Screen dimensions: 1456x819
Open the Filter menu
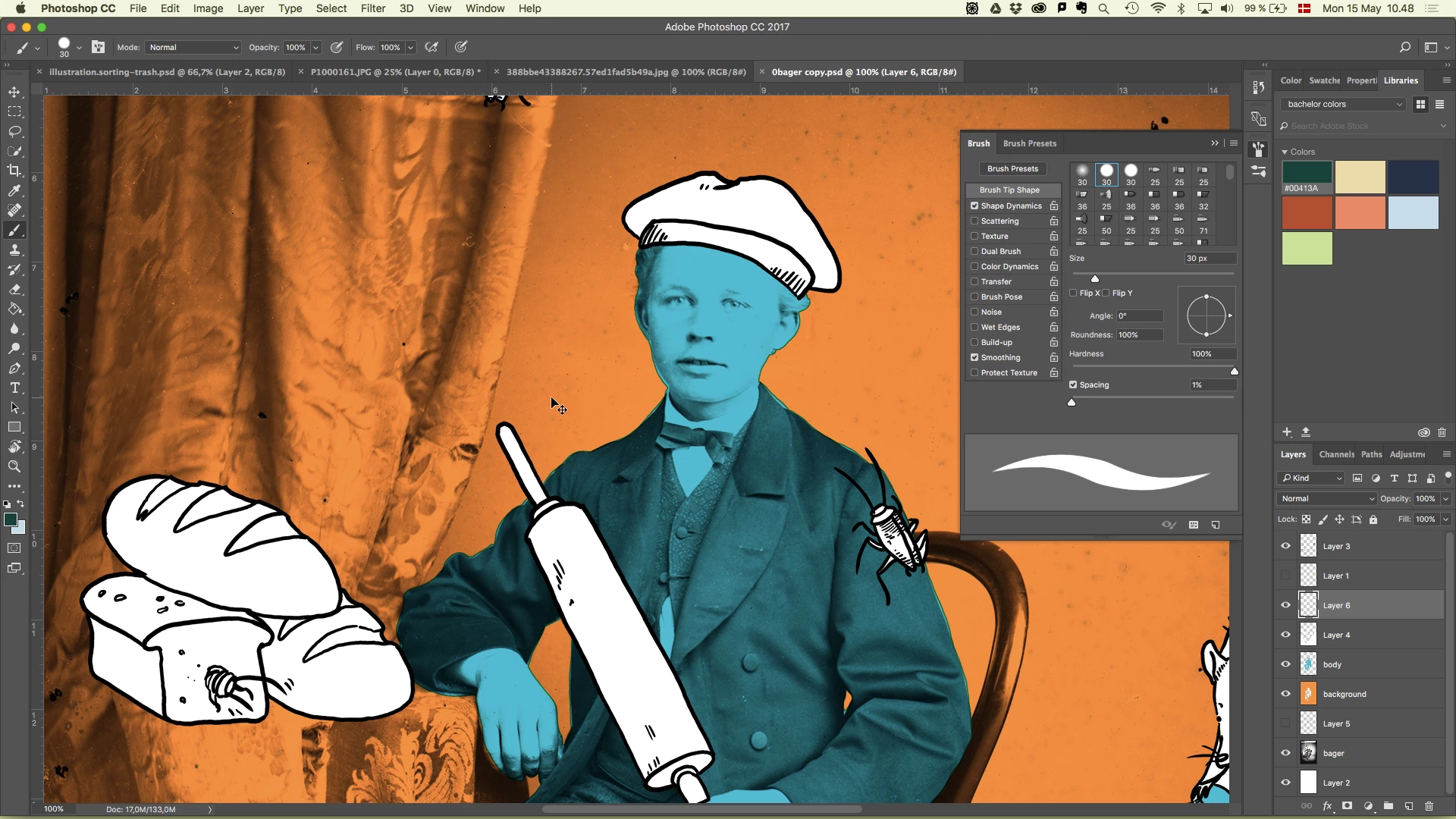tap(372, 8)
